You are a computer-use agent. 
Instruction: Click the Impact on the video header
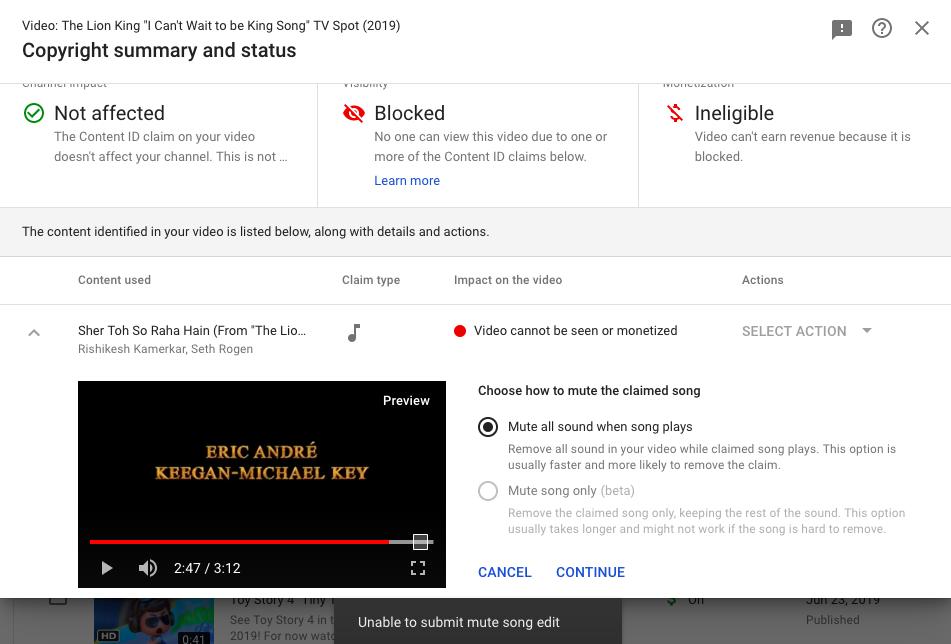(508, 280)
